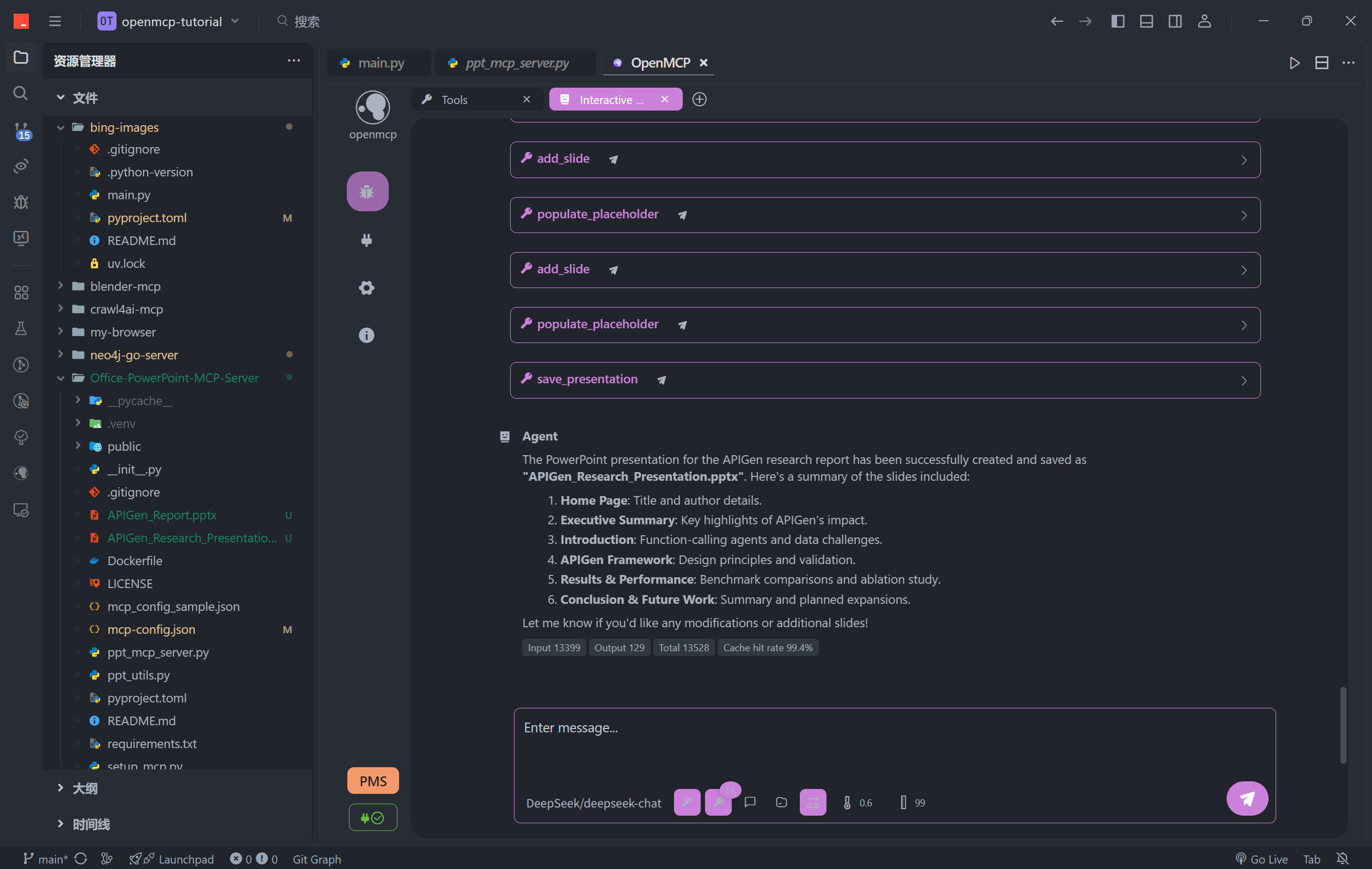The height and width of the screenshot is (869, 1372).
Task: Click Go Live in the status bar
Action: click(x=1261, y=859)
